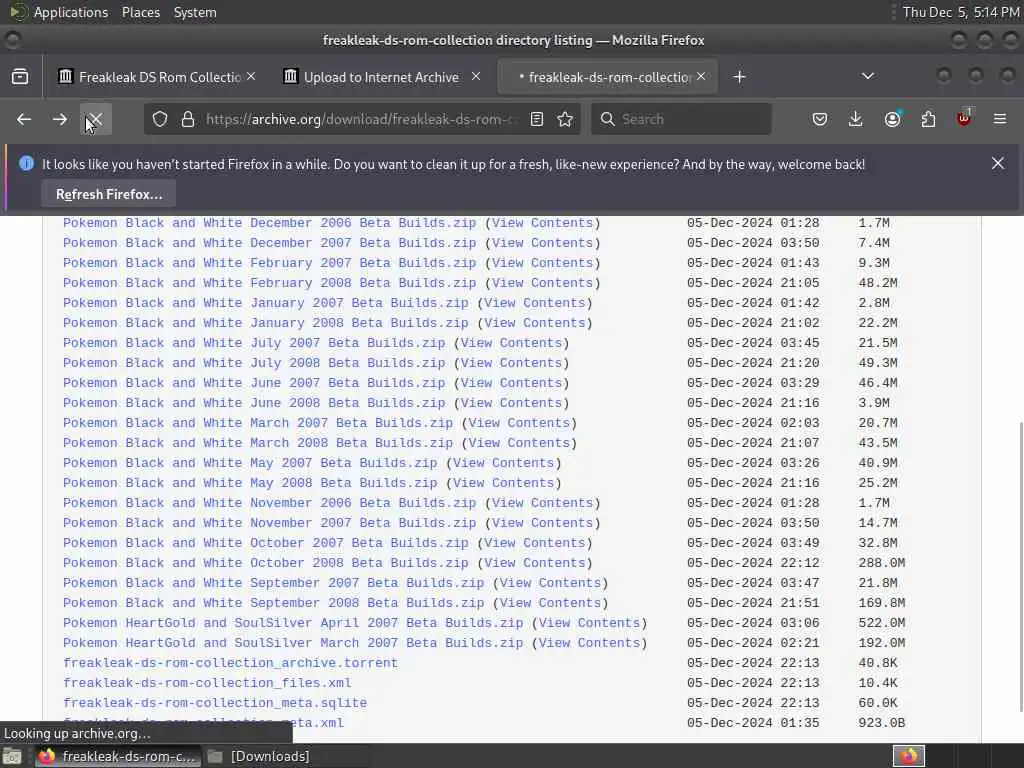Download October 2008 Beta Builds.zip
Screen dimensions: 1024x768
click(266, 563)
